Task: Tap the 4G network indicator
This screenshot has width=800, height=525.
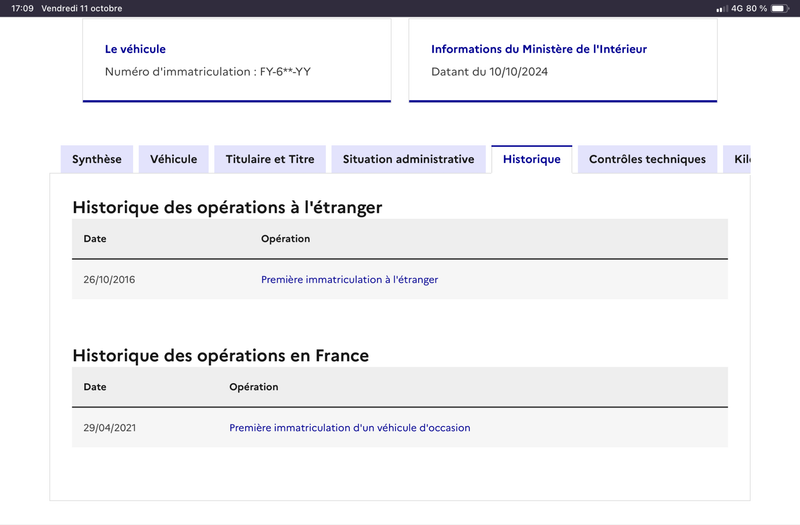Action: click(737, 8)
